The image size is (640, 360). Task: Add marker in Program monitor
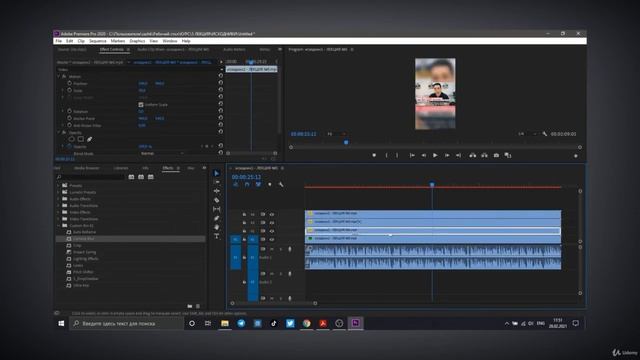[x=374, y=156]
